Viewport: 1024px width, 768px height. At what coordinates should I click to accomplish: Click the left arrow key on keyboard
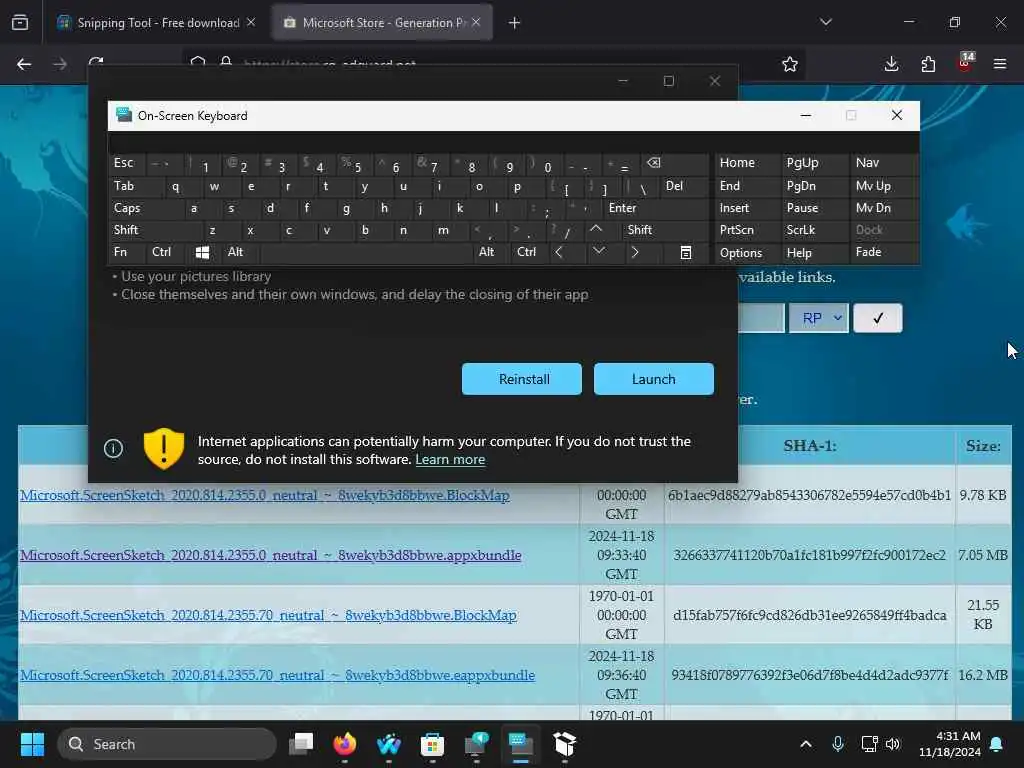(x=559, y=251)
